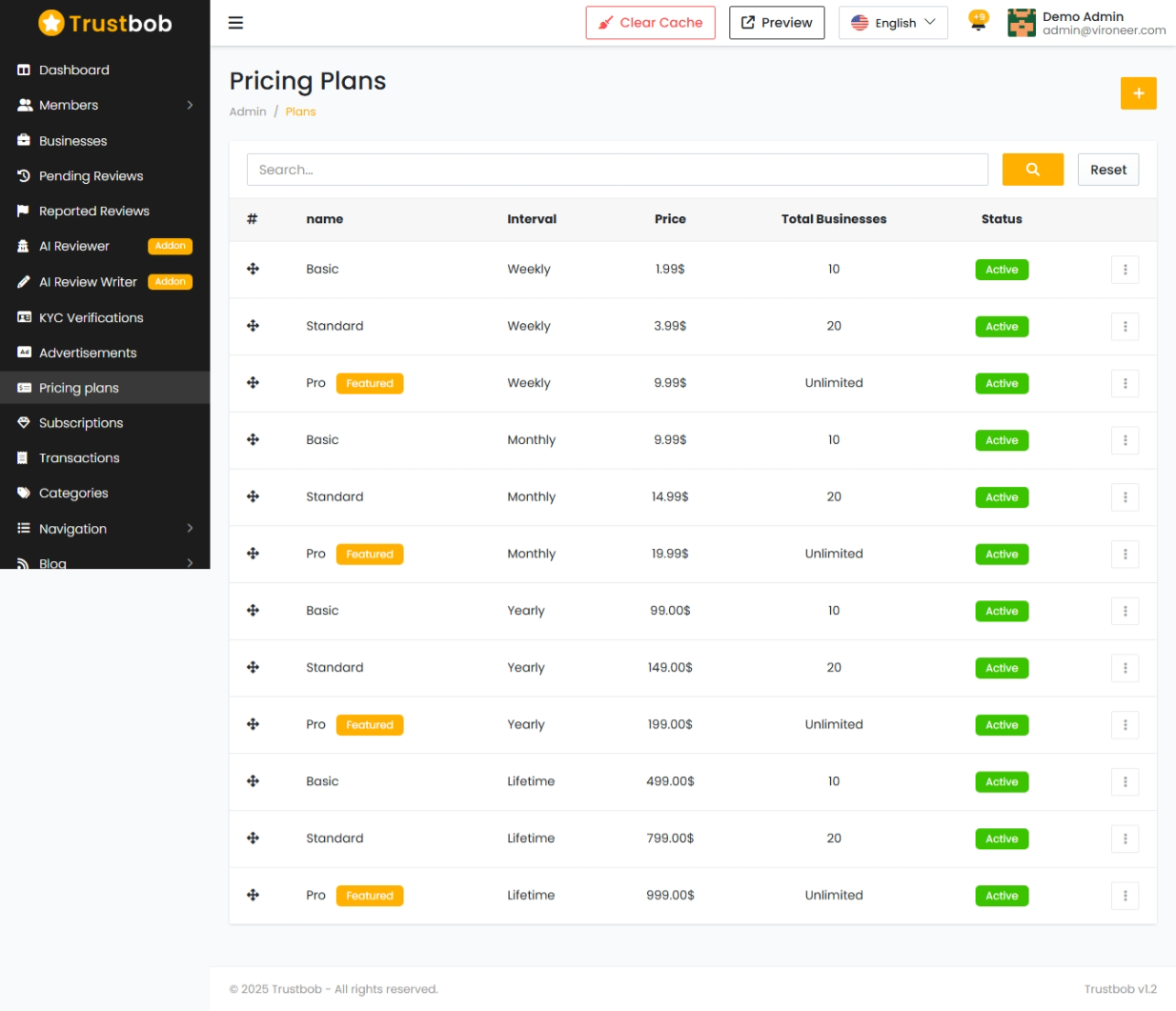The image size is (1176, 1011).
Task: Open actions menu for Pro Yearly plan
Action: point(1125,725)
